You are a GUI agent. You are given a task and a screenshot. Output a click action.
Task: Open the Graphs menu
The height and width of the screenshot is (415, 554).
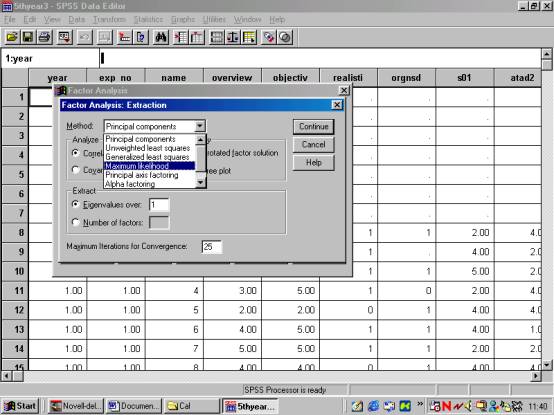coord(183,19)
